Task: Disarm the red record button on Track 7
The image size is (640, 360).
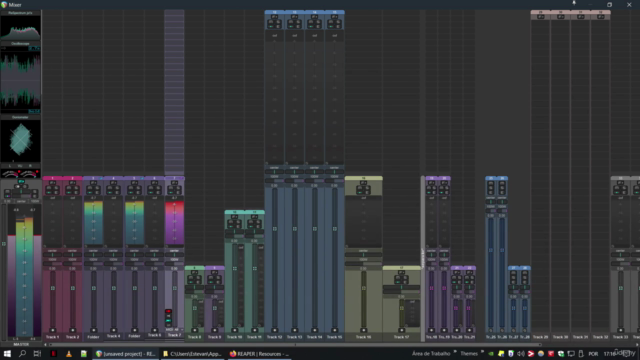Action: tap(168, 311)
